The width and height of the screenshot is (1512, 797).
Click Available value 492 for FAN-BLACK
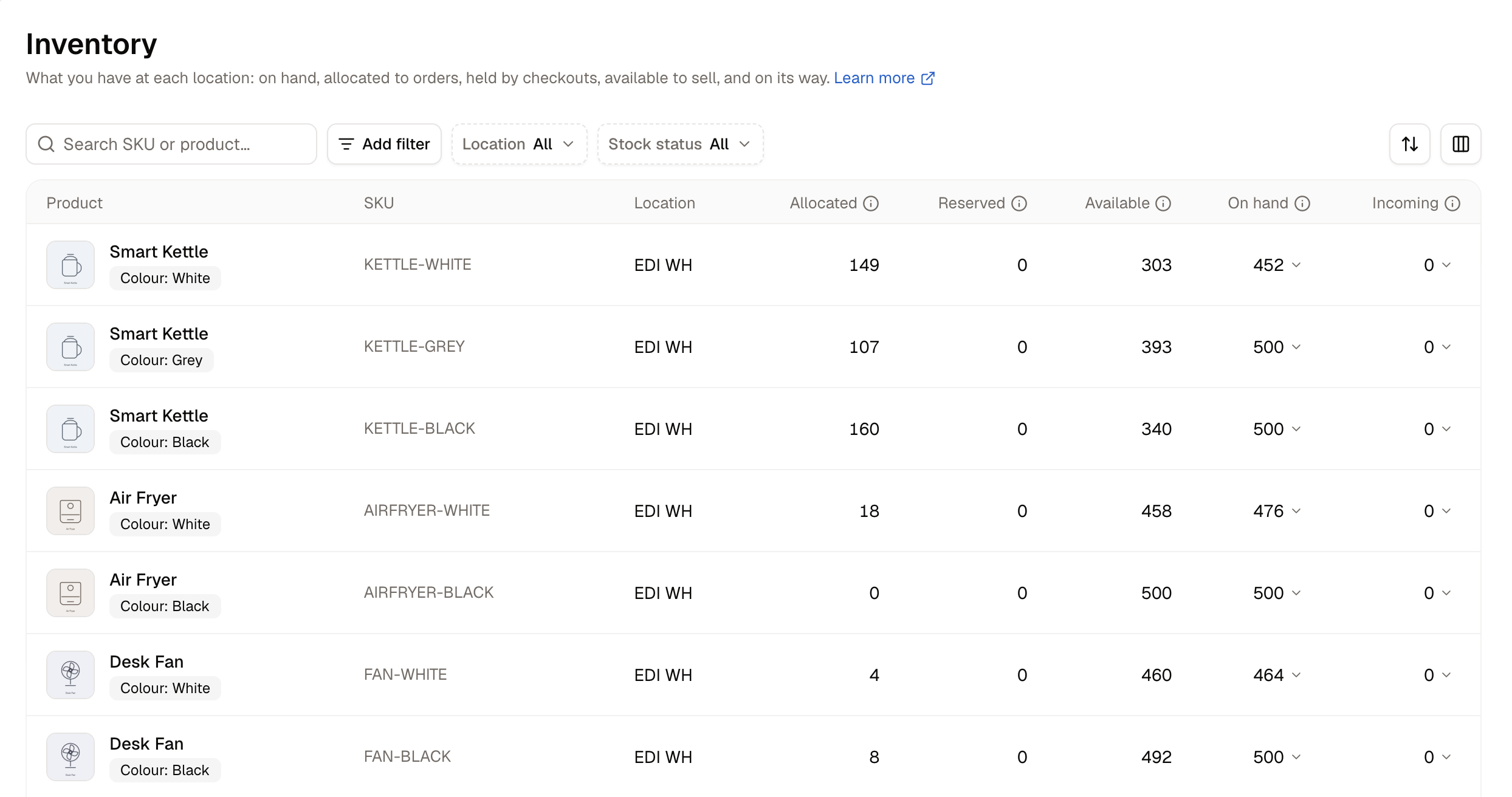pos(1156,757)
